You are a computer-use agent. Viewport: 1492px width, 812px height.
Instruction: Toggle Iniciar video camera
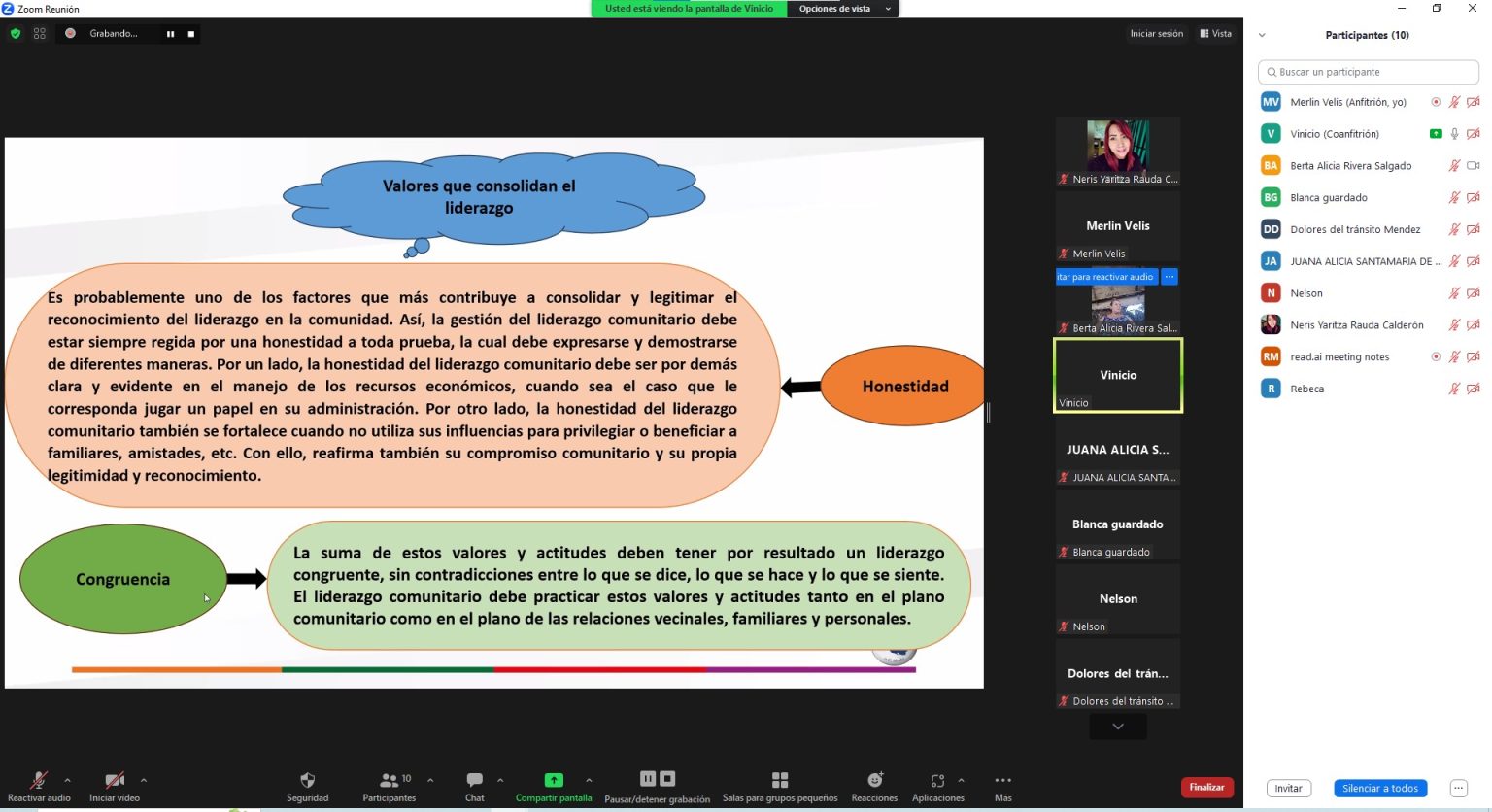115,780
